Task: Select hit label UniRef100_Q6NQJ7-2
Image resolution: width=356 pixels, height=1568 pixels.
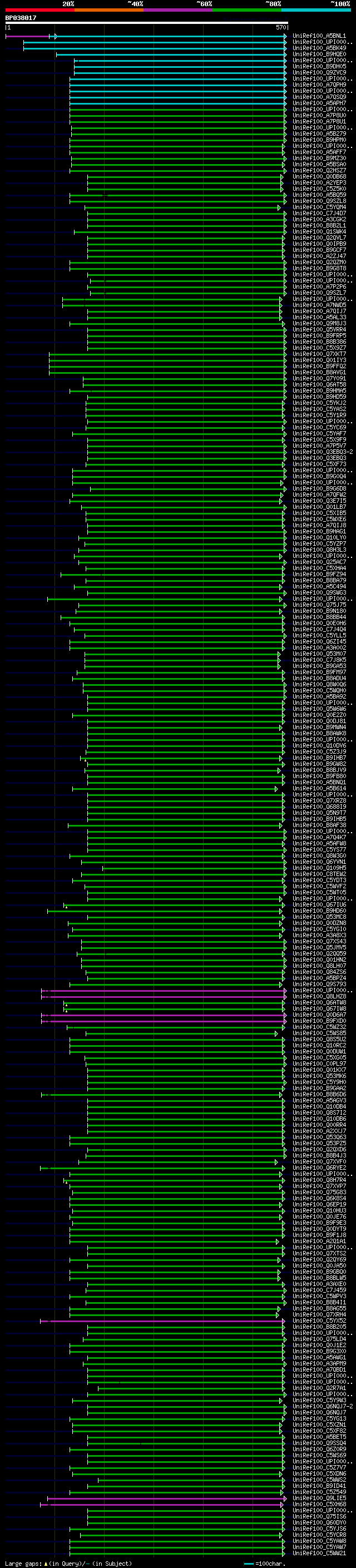Action: pos(323,1407)
